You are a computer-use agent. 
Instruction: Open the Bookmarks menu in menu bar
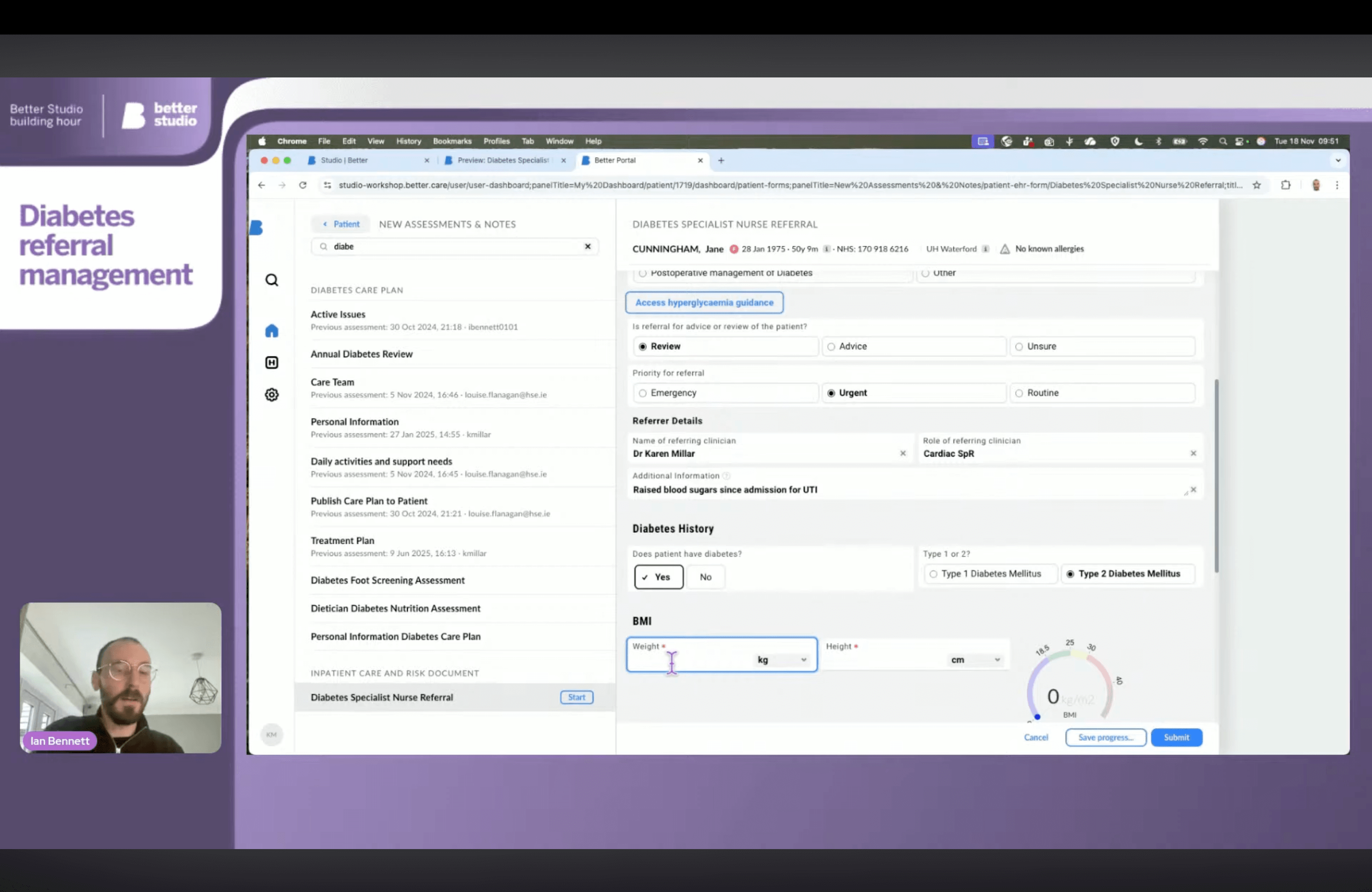pyautogui.click(x=452, y=141)
